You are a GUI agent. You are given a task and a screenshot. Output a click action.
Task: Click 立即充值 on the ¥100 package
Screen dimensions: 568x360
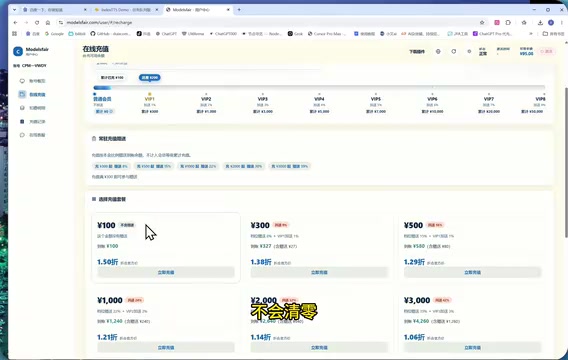[166, 272]
